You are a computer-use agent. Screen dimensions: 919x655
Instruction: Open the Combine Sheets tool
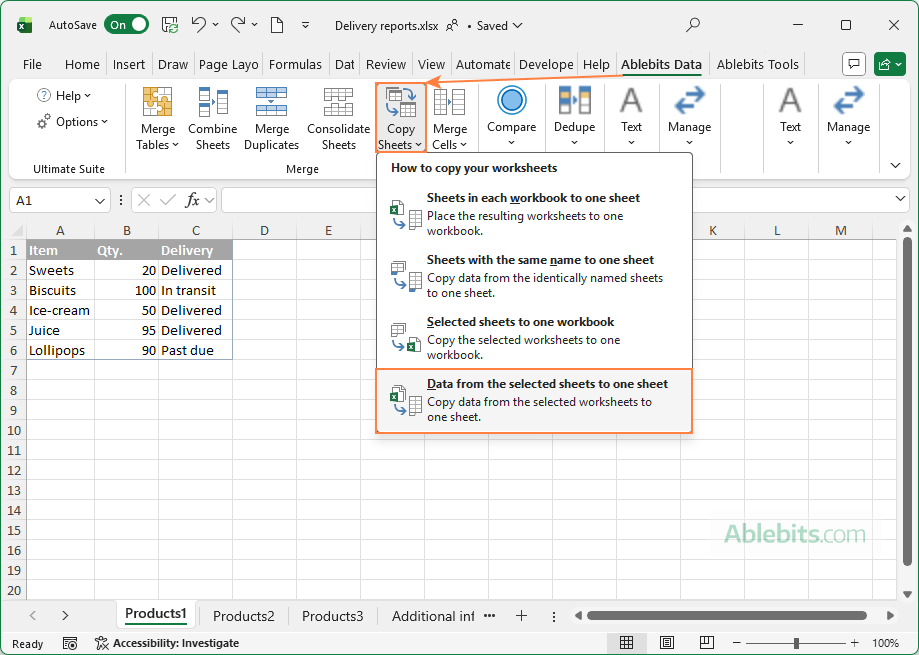[212, 117]
